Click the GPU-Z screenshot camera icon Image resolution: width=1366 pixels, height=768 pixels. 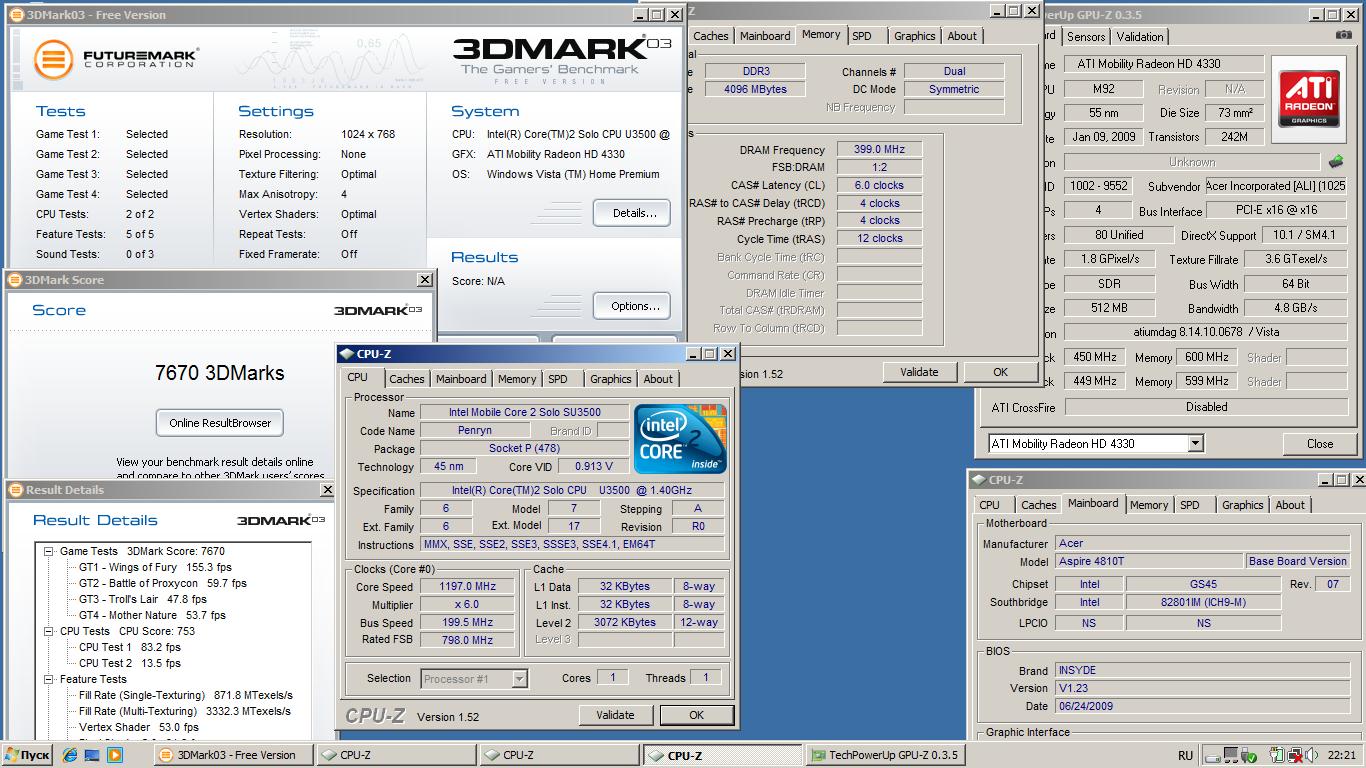click(x=1343, y=35)
